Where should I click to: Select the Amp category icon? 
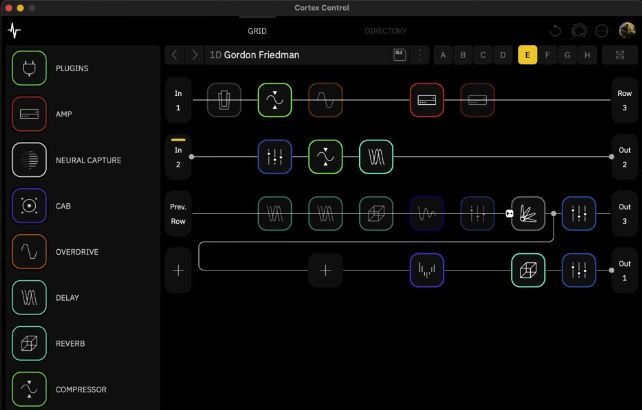29,114
